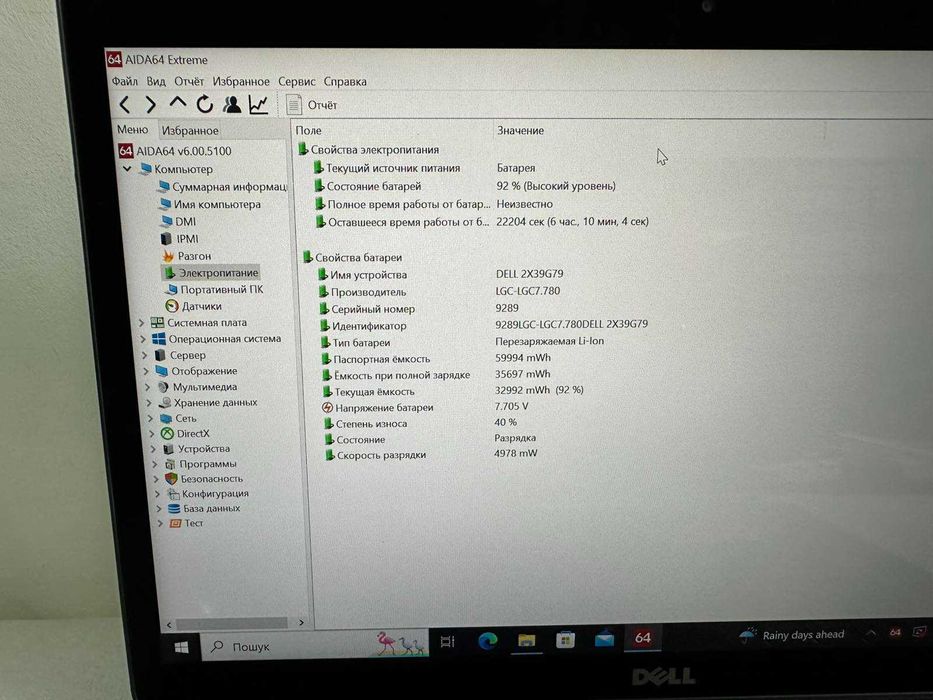Select the Свойства батареи group row
933x700 pixels.
coord(353,257)
